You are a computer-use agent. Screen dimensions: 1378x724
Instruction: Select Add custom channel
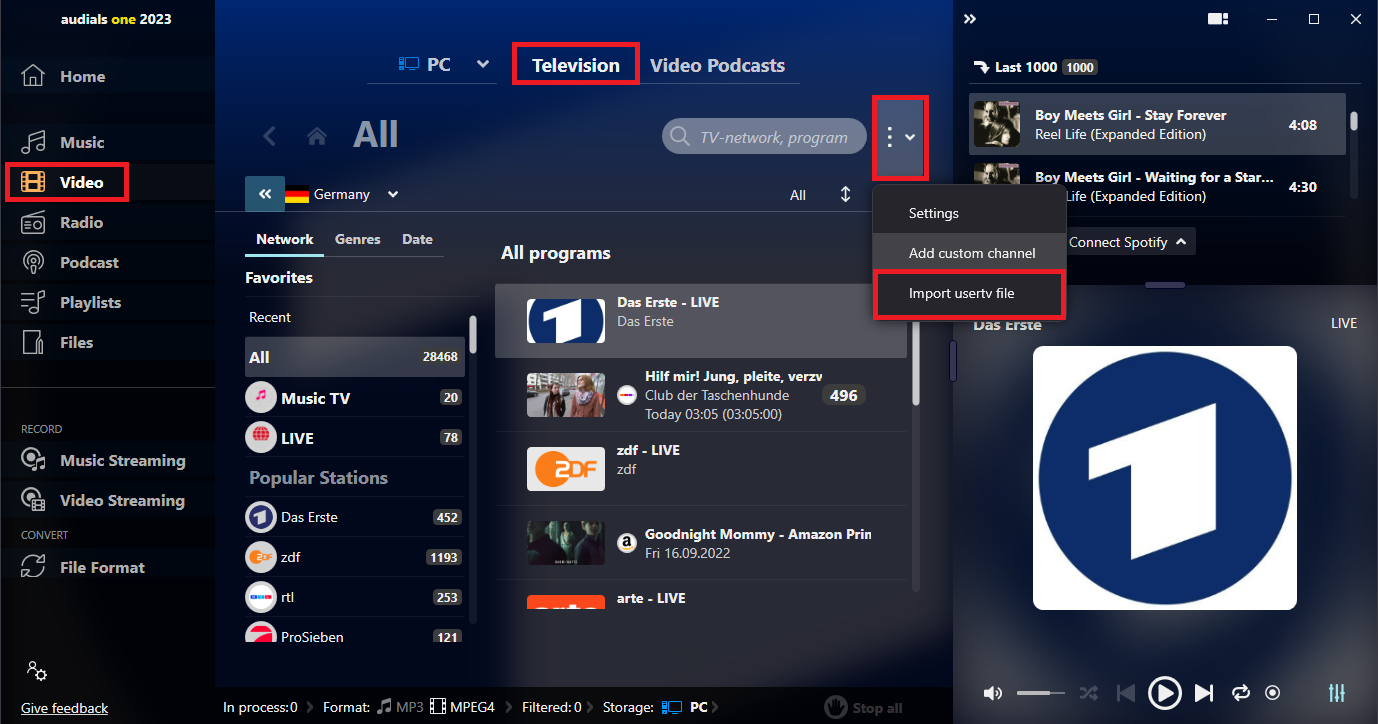tap(971, 253)
